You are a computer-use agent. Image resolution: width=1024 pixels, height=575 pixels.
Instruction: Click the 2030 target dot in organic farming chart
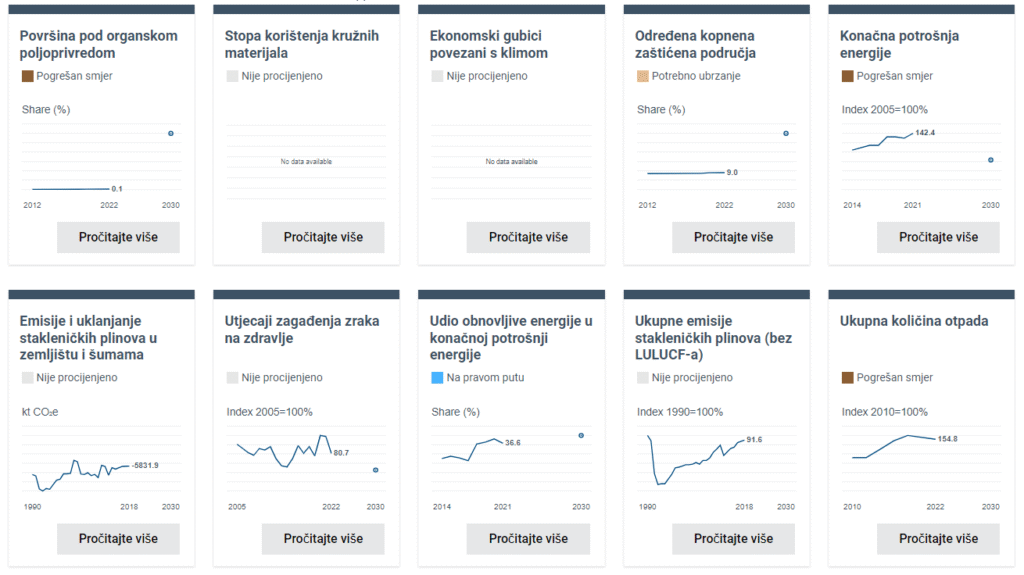pos(171,133)
